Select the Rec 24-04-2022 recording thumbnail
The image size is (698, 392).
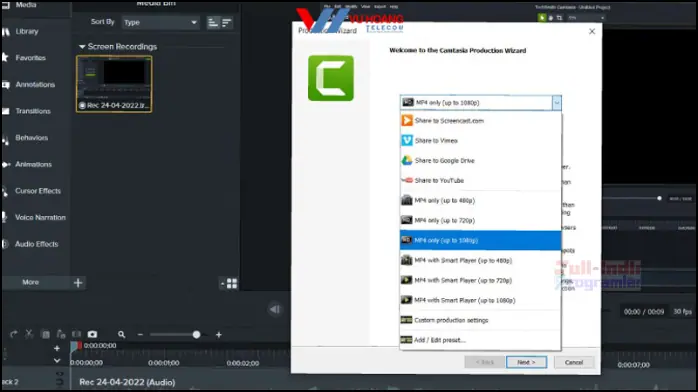click(x=114, y=84)
